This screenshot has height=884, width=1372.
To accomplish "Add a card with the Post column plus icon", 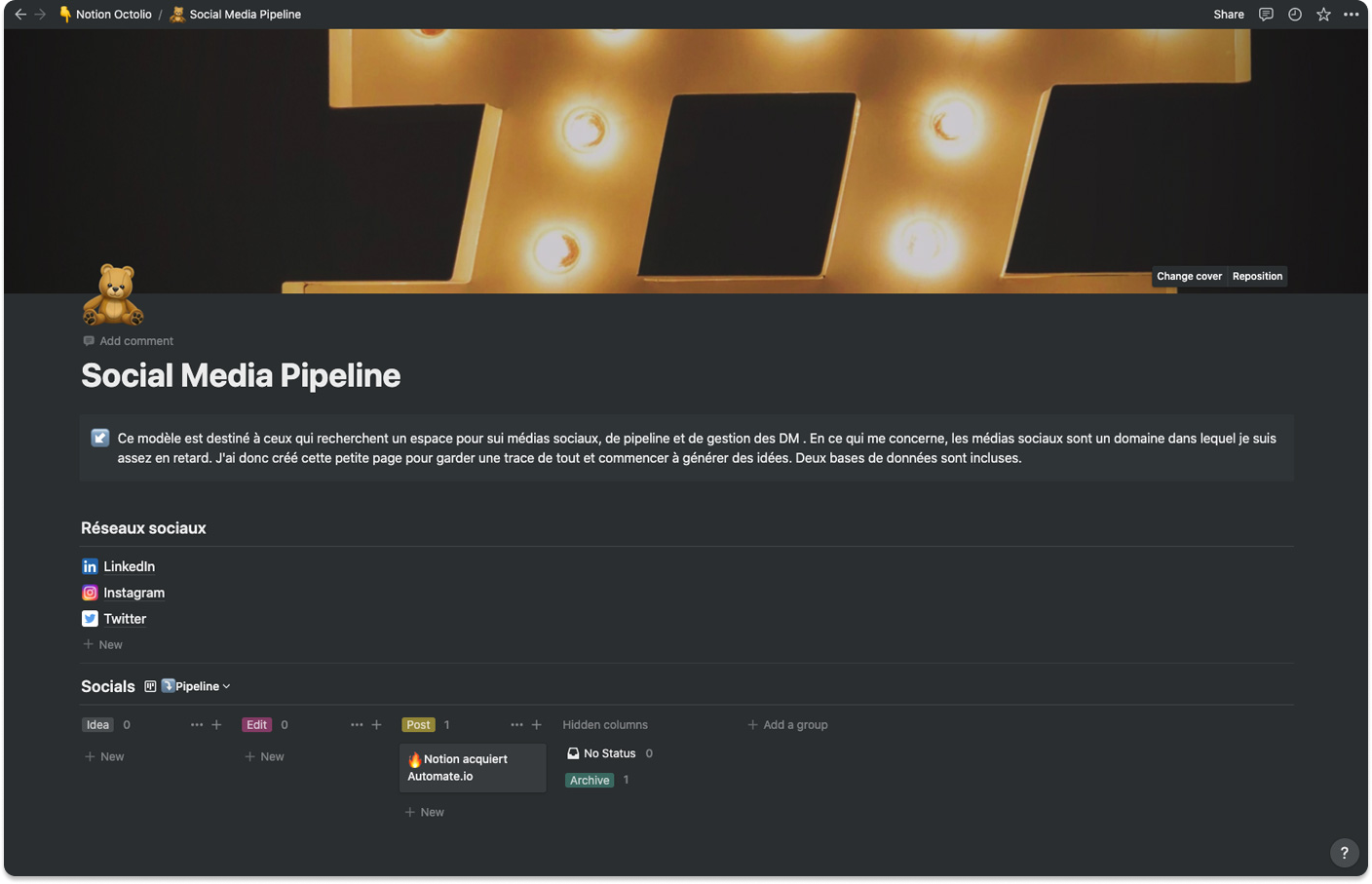I will [536, 725].
